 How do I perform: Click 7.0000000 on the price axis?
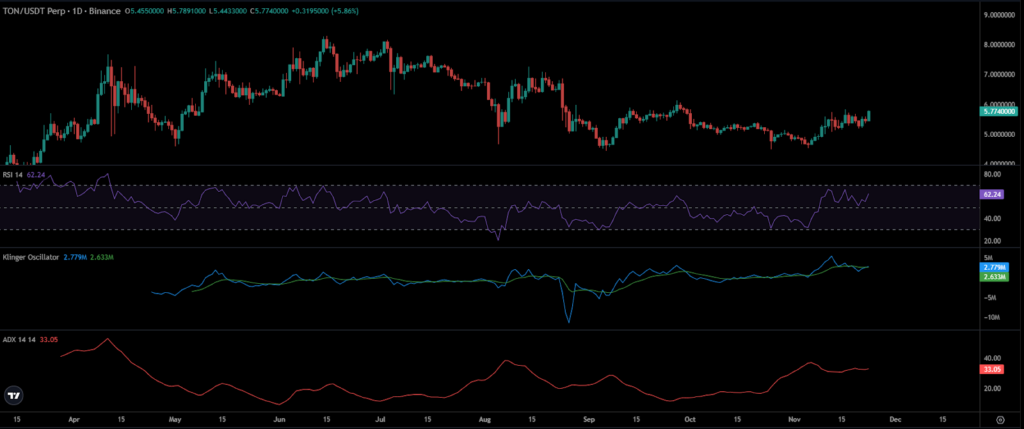tap(1000, 74)
